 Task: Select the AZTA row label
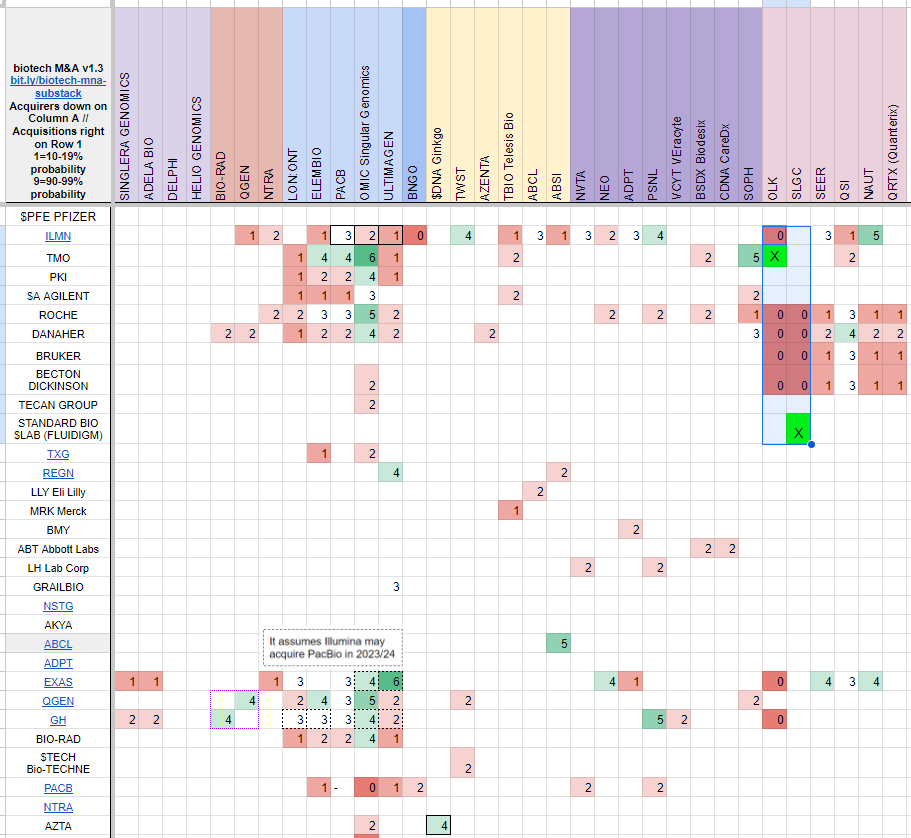(x=58, y=826)
